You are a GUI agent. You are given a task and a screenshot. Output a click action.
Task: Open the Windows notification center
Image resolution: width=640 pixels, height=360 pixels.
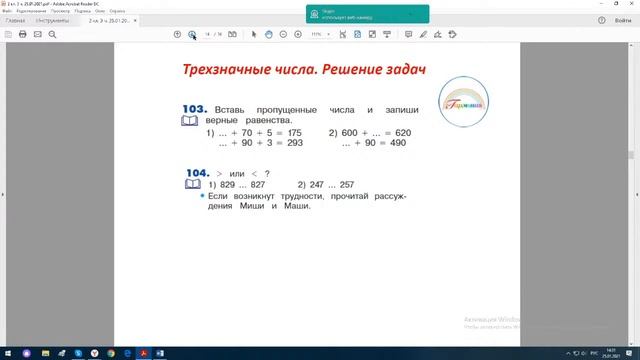point(629,353)
